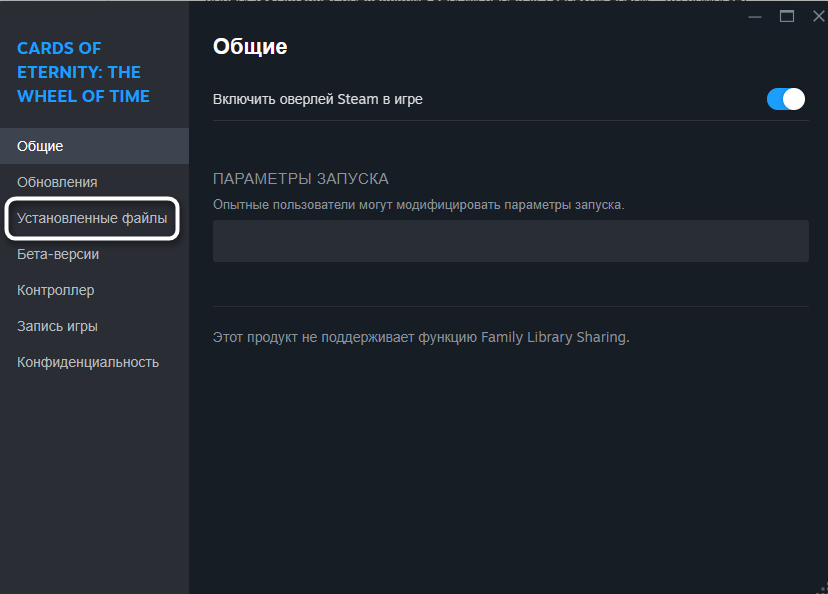Go to the Контроллер tab
Screen dimensions: 828x594
click(x=95, y=290)
